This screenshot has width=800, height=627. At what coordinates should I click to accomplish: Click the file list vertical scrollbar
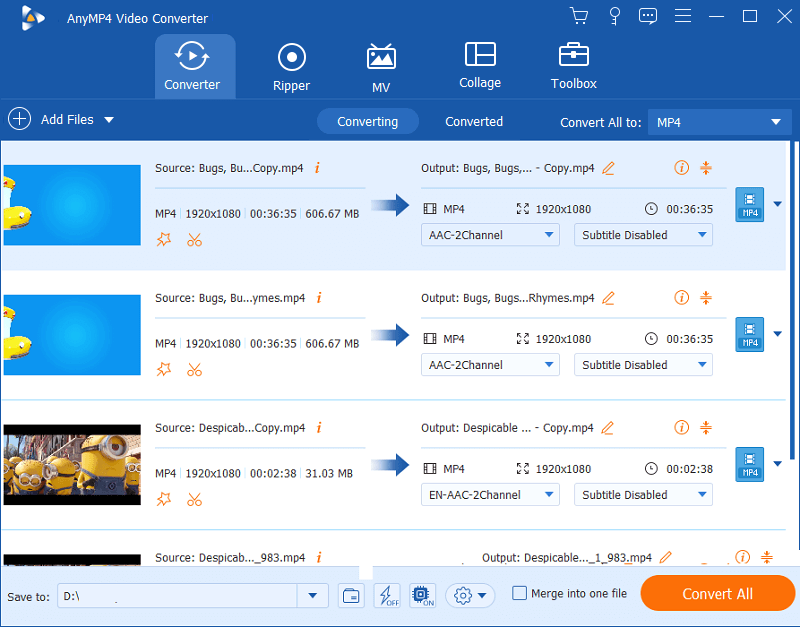[792, 301]
